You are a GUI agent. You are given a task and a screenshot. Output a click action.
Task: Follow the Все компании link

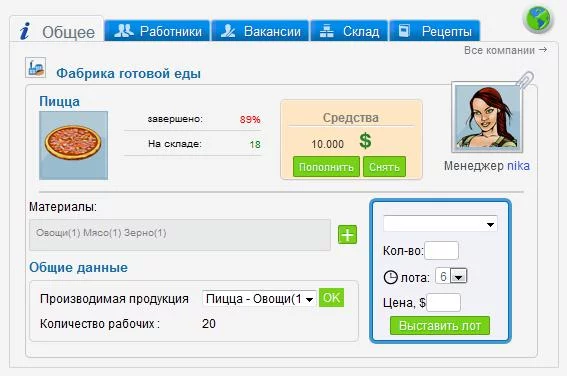pyautogui.click(x=505, y=50)
